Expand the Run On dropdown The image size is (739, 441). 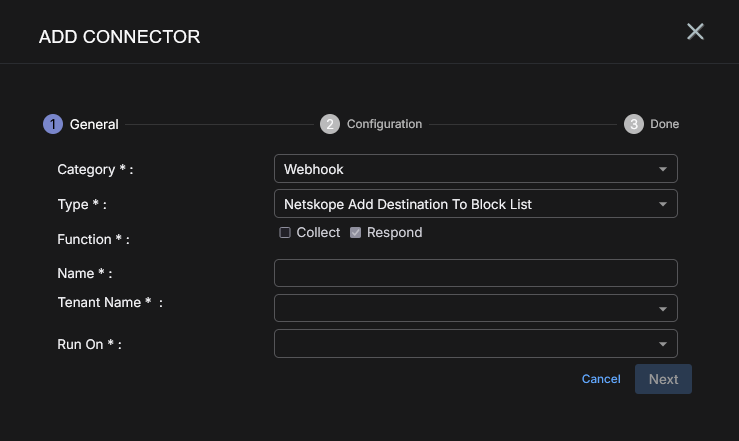tap(662, 345)
